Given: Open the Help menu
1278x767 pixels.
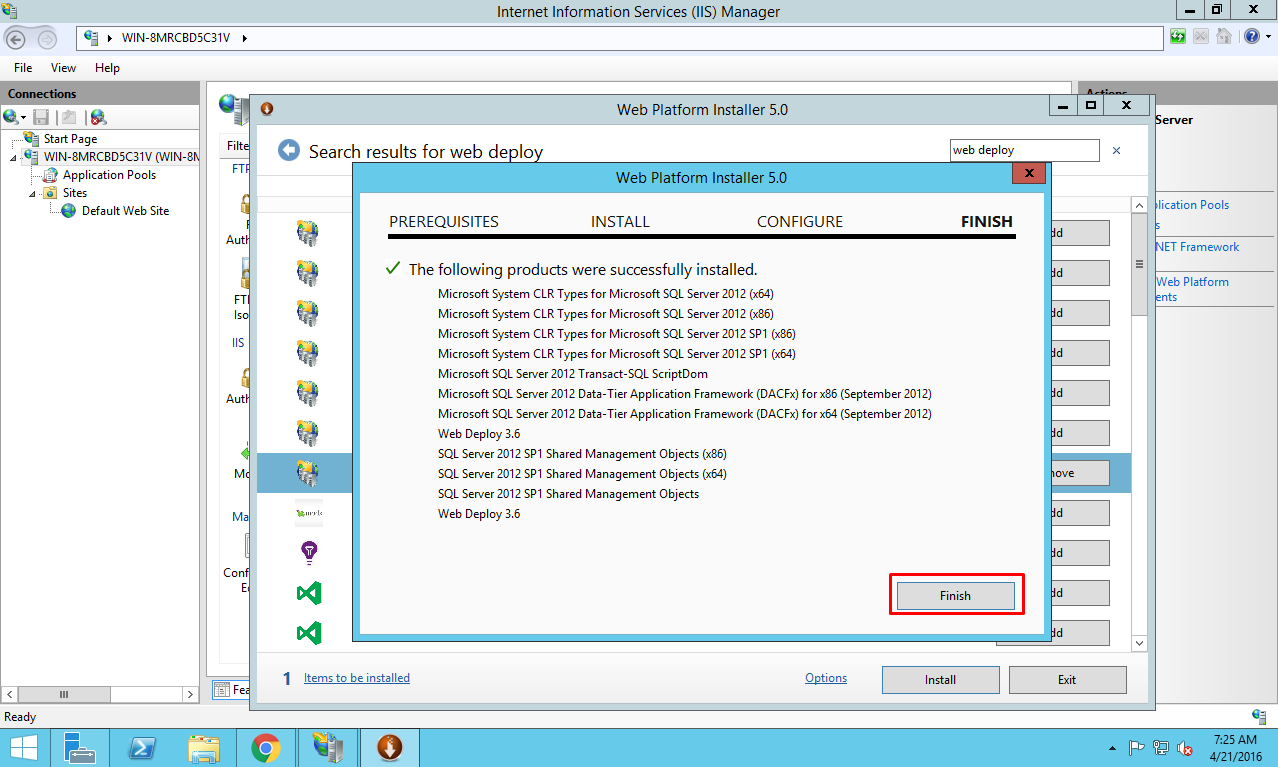Looking at the screenshot, I should [x=107, y=68].
